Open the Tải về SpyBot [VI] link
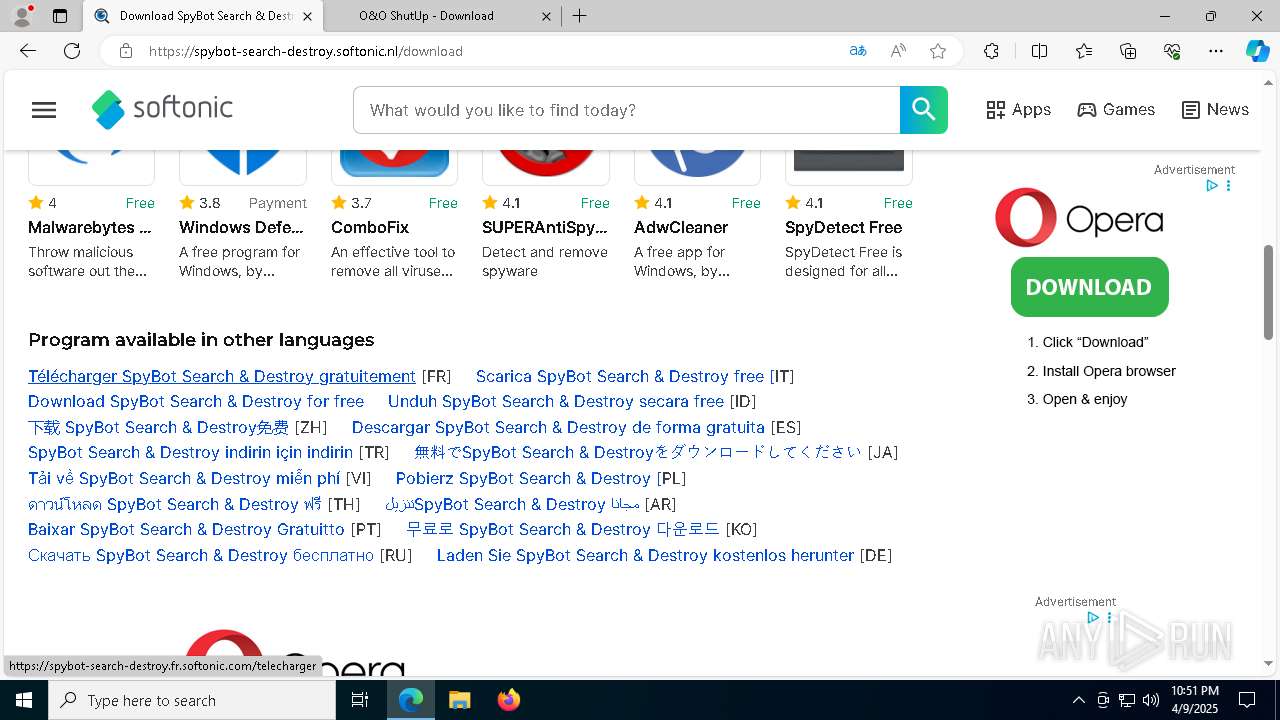The width and height of the screenshot is (1280, 720). 184,478
